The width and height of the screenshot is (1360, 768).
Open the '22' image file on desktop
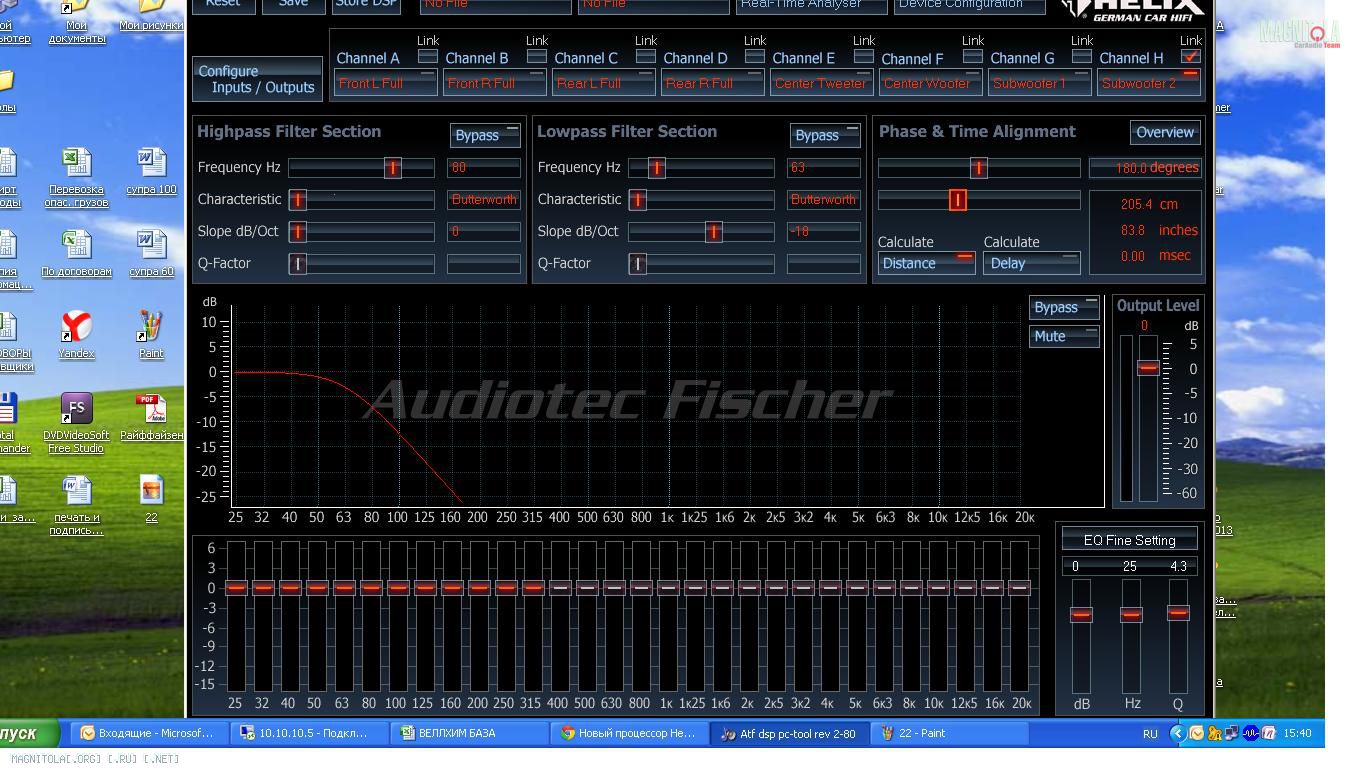coord(151,499)
